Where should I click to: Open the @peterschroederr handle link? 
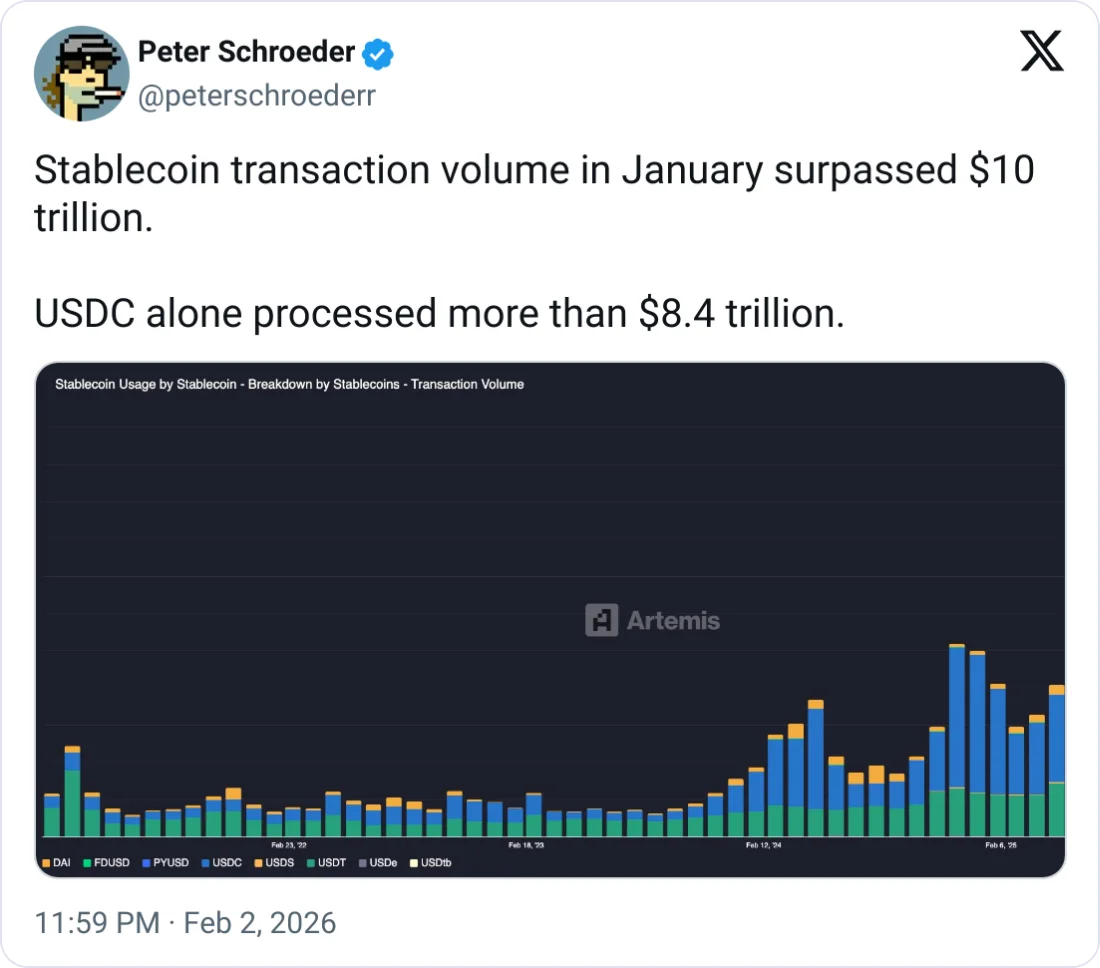click(255, 96)
